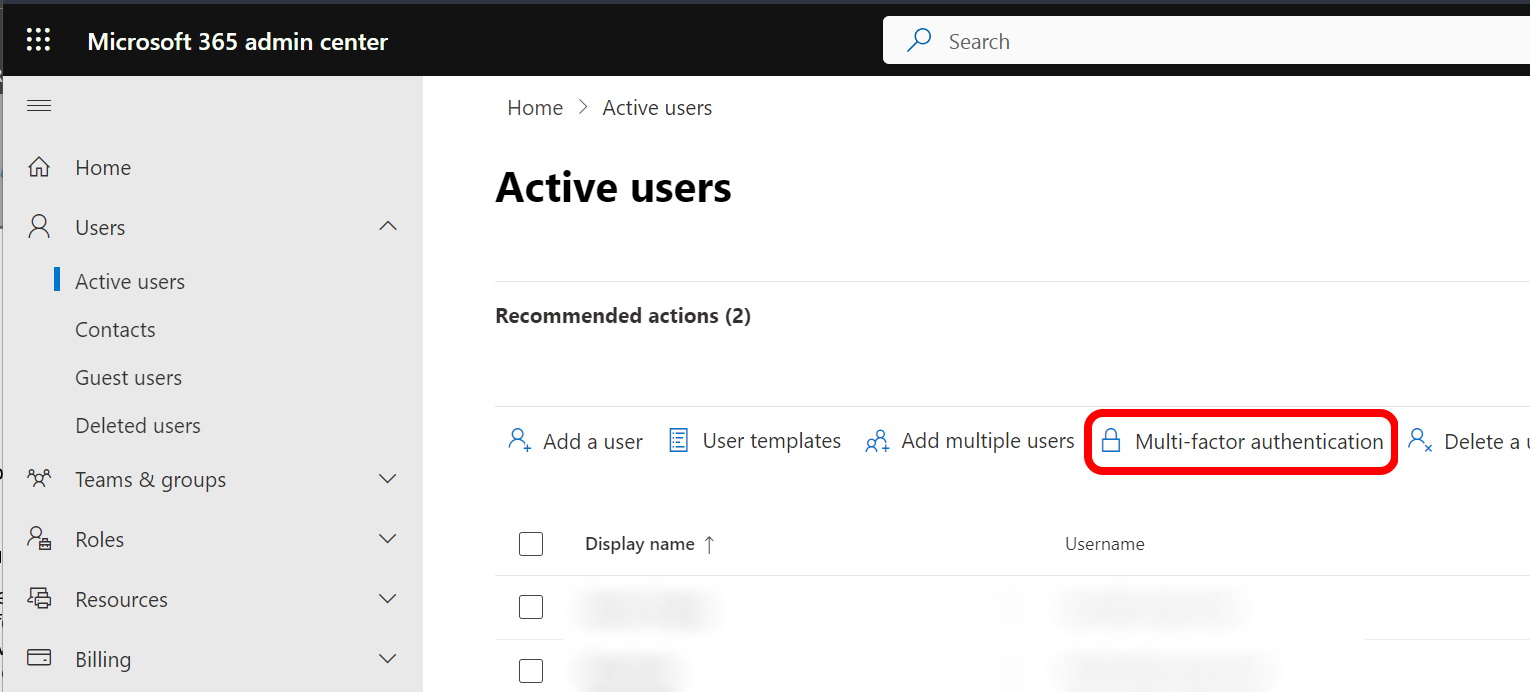Image resolution: width=1530 pixels, height=692 pixels.
Task: Collapse the navigation menu hamburger icon
Action: [x=39, y=106]
